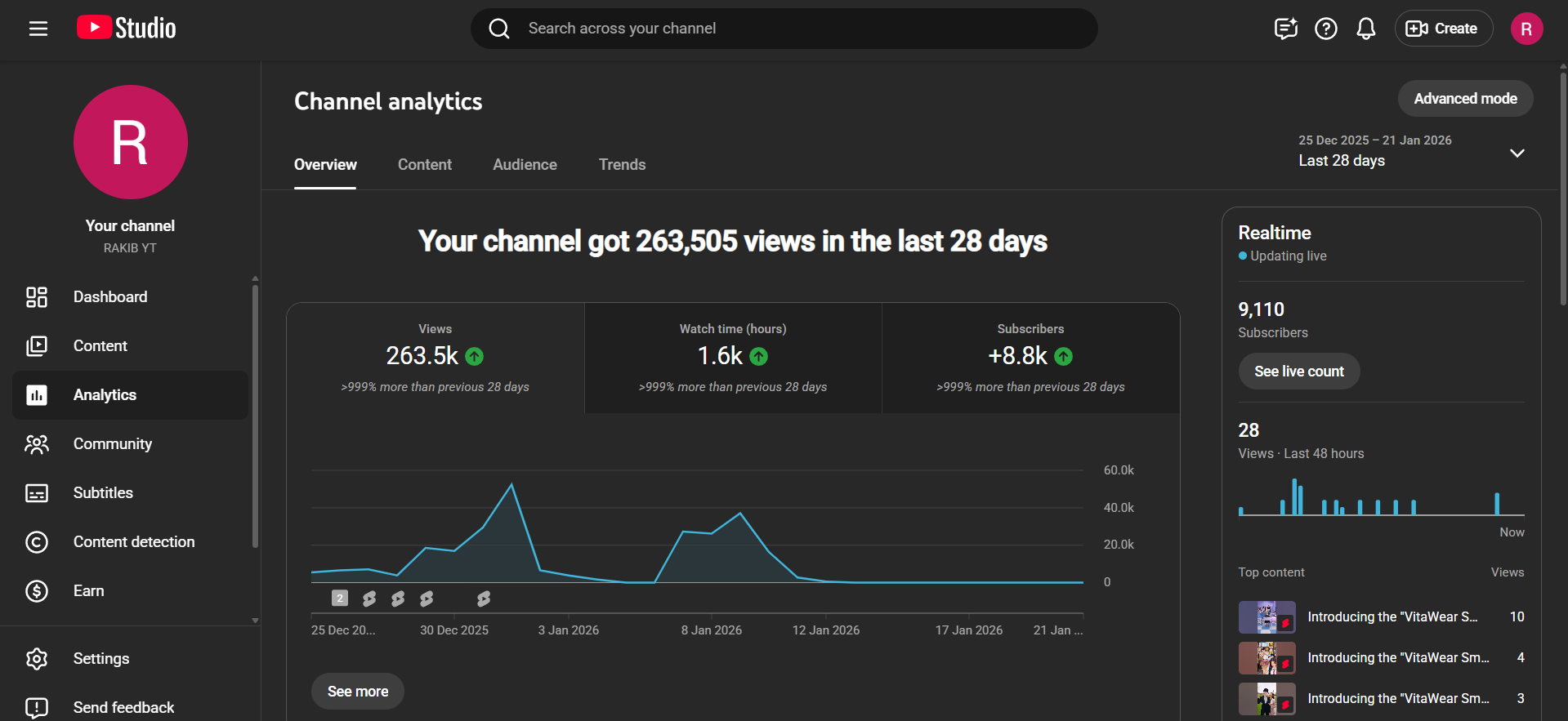
Task: Open the help question mark icon
Action: tap(1325, 29)
